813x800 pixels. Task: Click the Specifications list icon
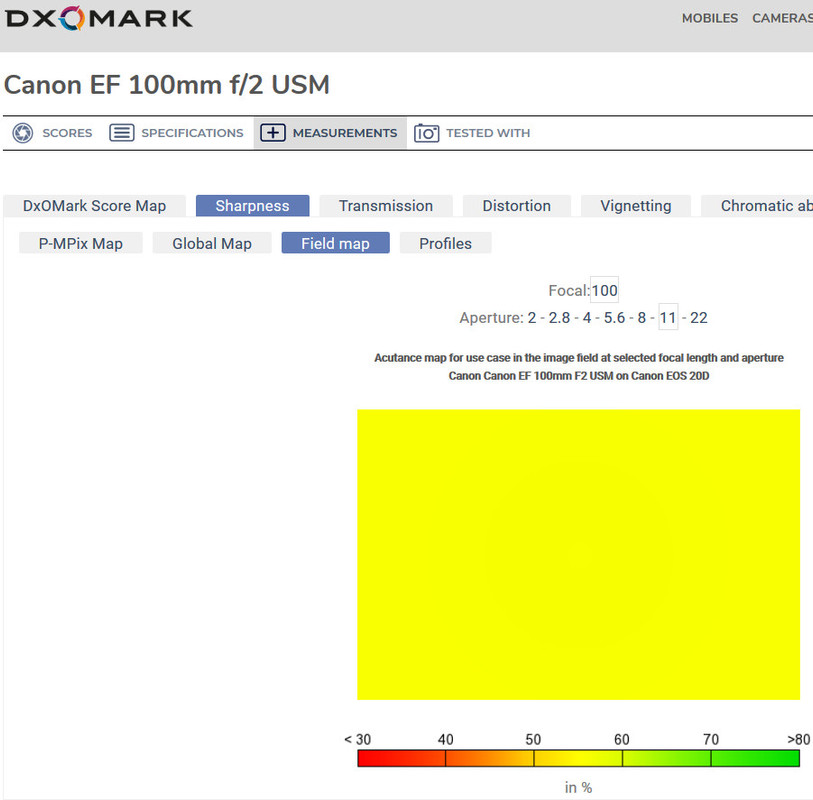(122, 133)
